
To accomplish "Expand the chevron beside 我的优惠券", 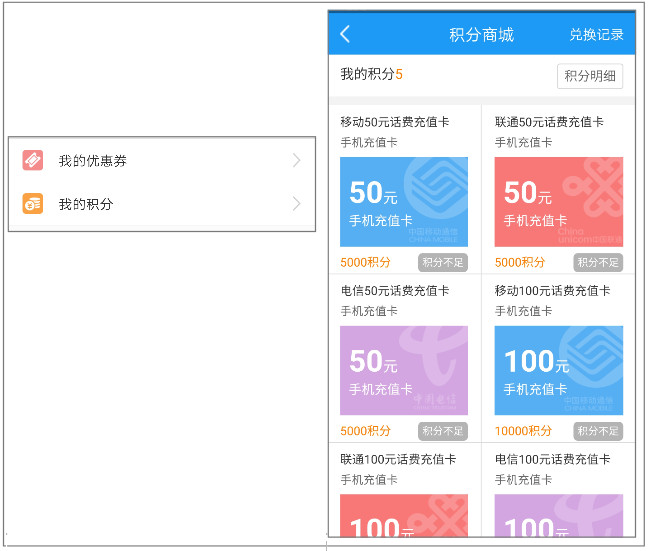I will [296, 160].
